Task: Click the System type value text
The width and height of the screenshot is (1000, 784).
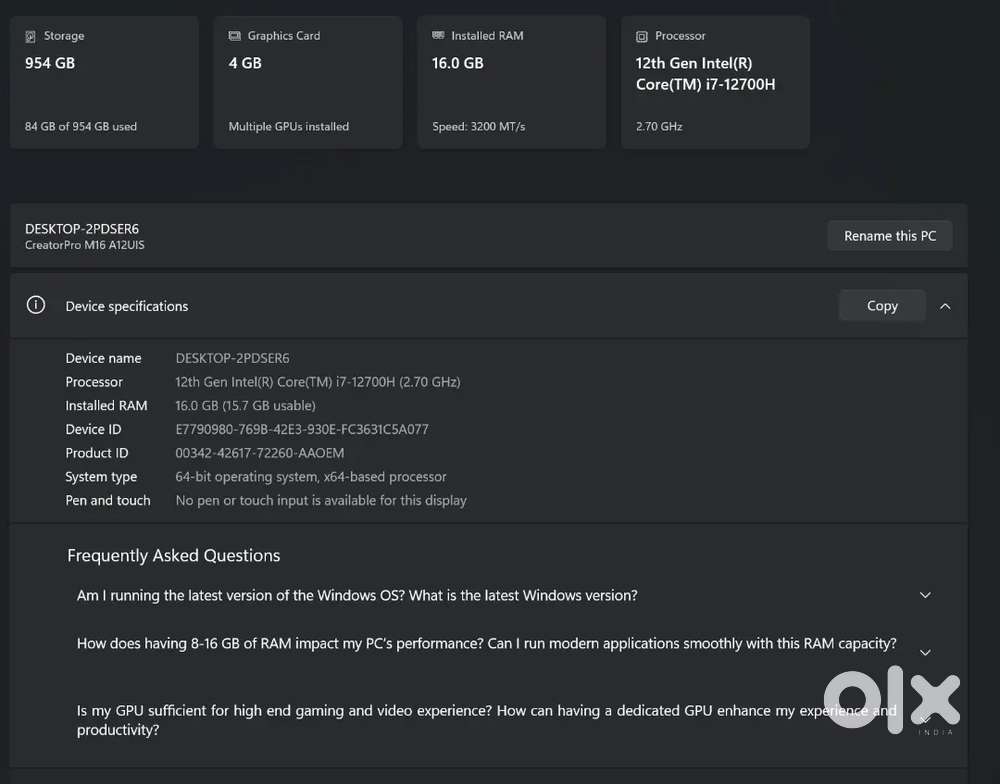Action: (x=310, y=477)
